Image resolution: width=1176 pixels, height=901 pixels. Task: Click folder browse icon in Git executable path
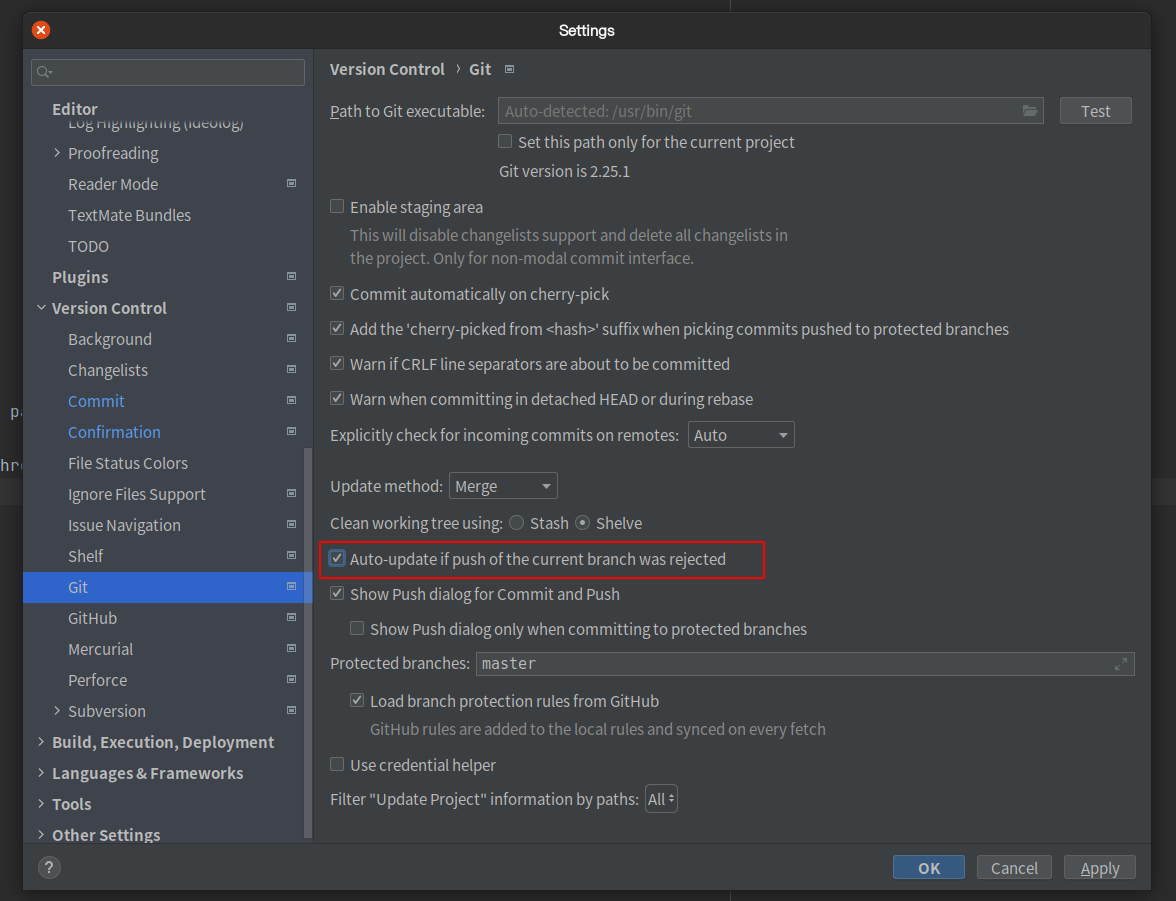[1029, 111]
